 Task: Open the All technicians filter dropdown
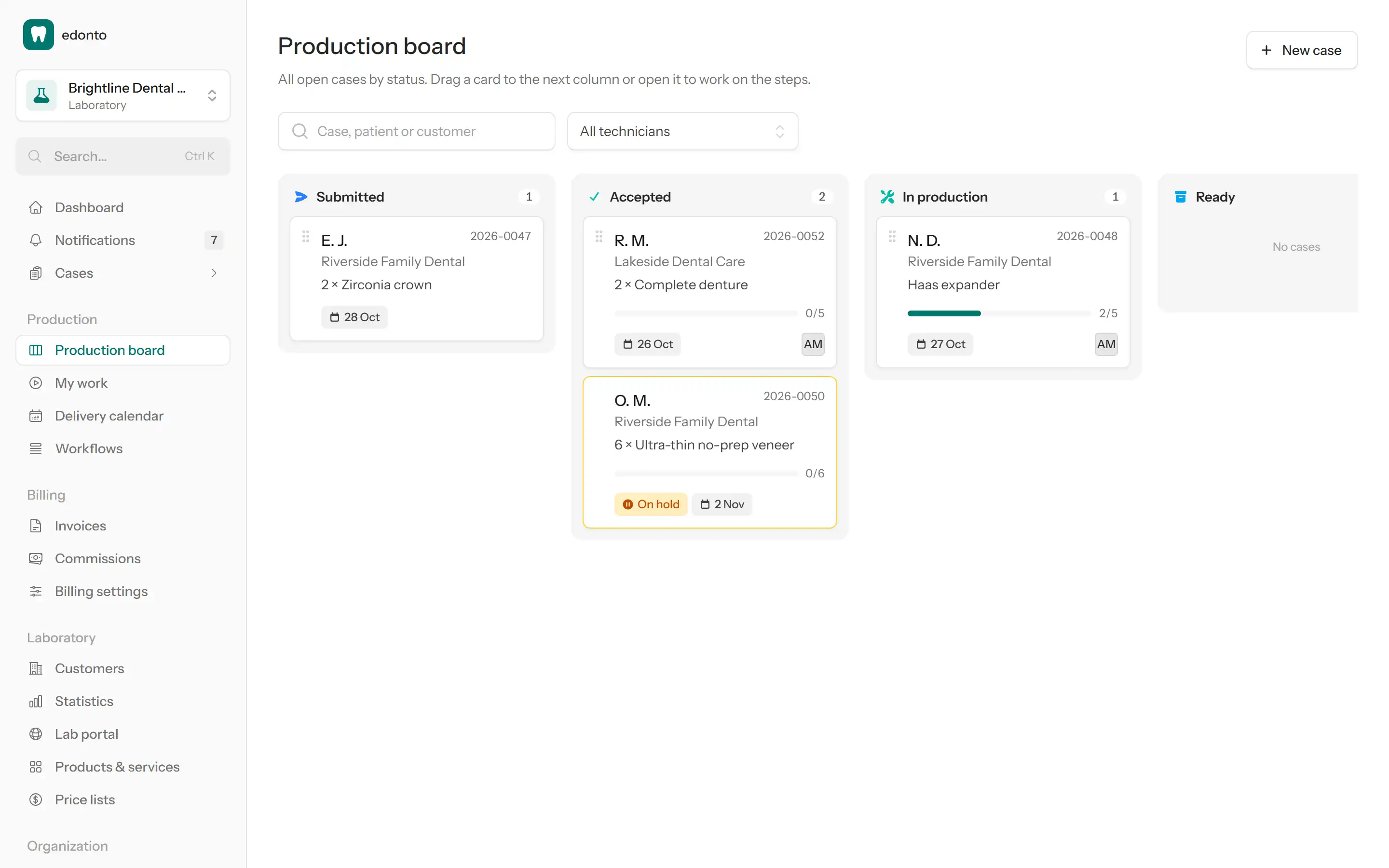pos(682,132)
